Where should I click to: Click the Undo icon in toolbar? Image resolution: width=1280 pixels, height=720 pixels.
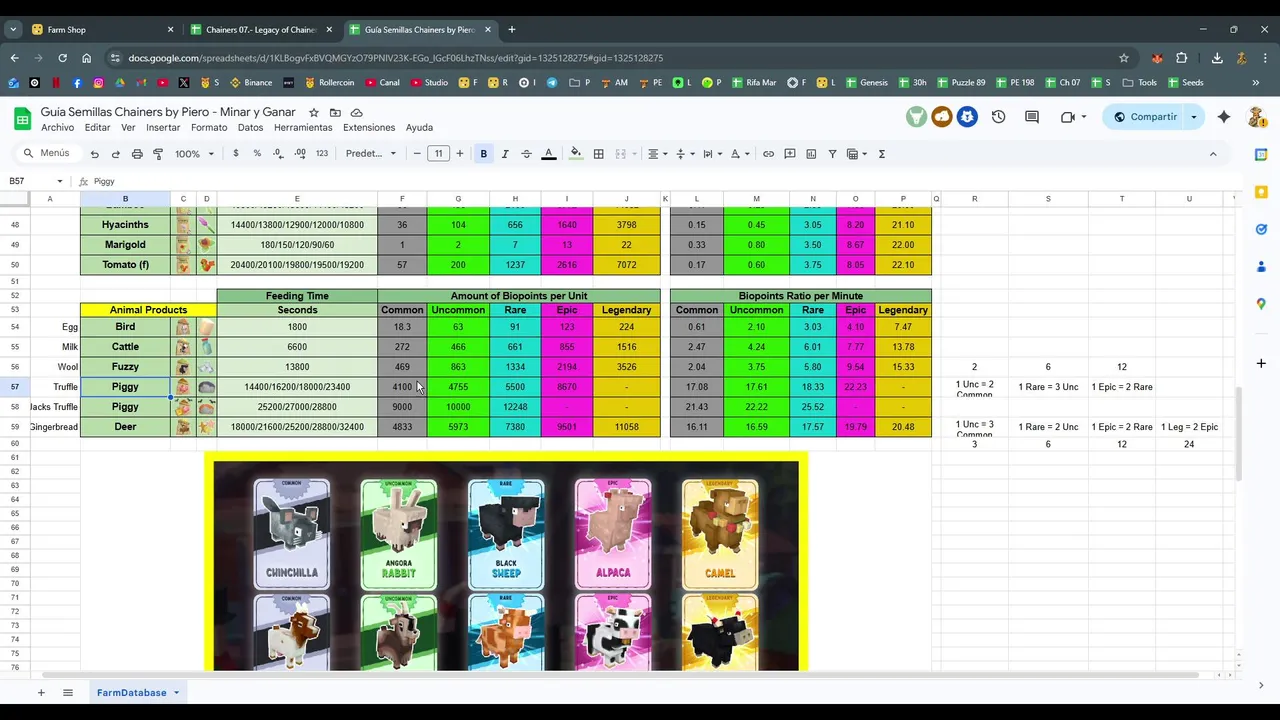94,154
